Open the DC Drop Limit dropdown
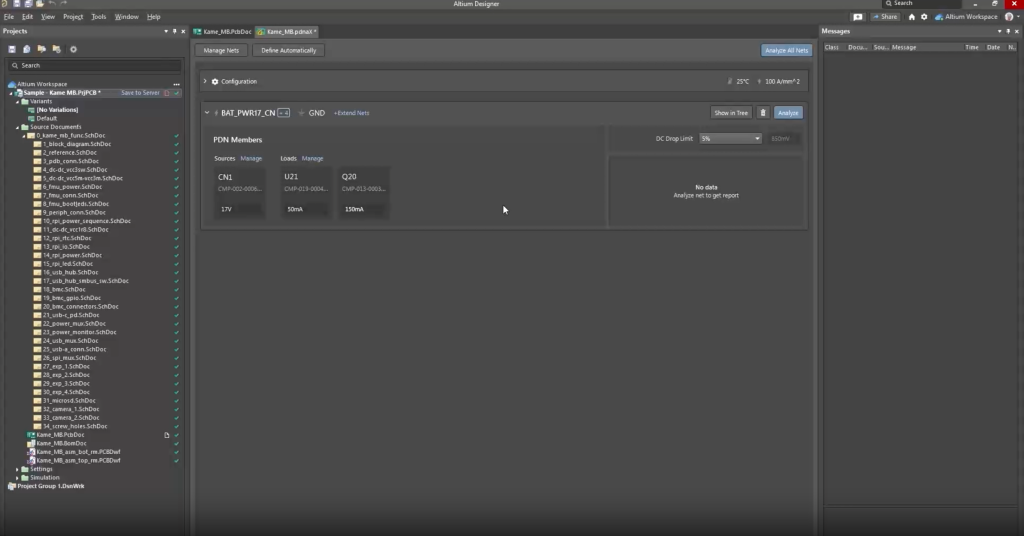Viewport: 1024px width, 536px height. 730,138
